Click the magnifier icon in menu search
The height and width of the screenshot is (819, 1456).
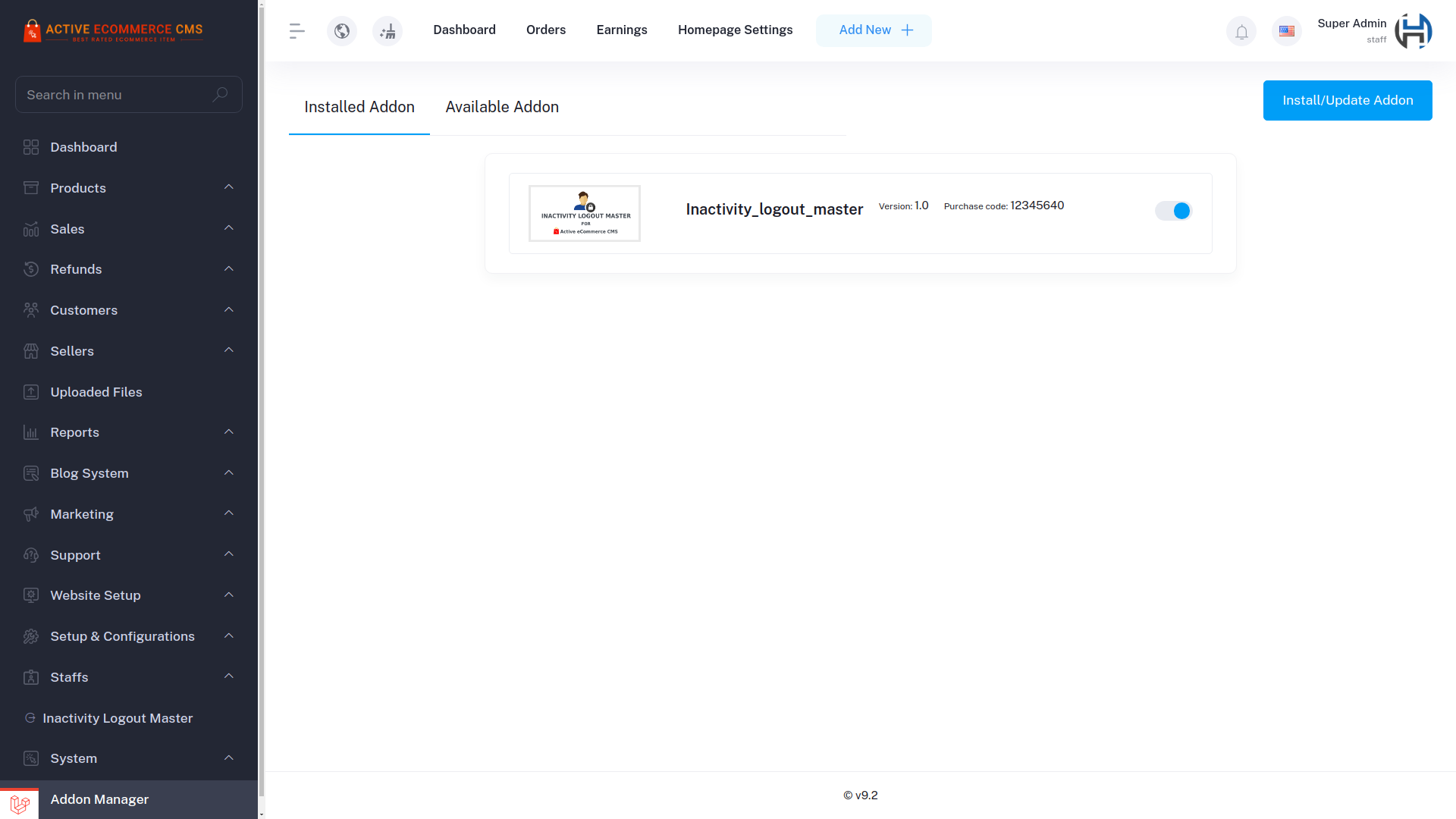pos(220,94)
